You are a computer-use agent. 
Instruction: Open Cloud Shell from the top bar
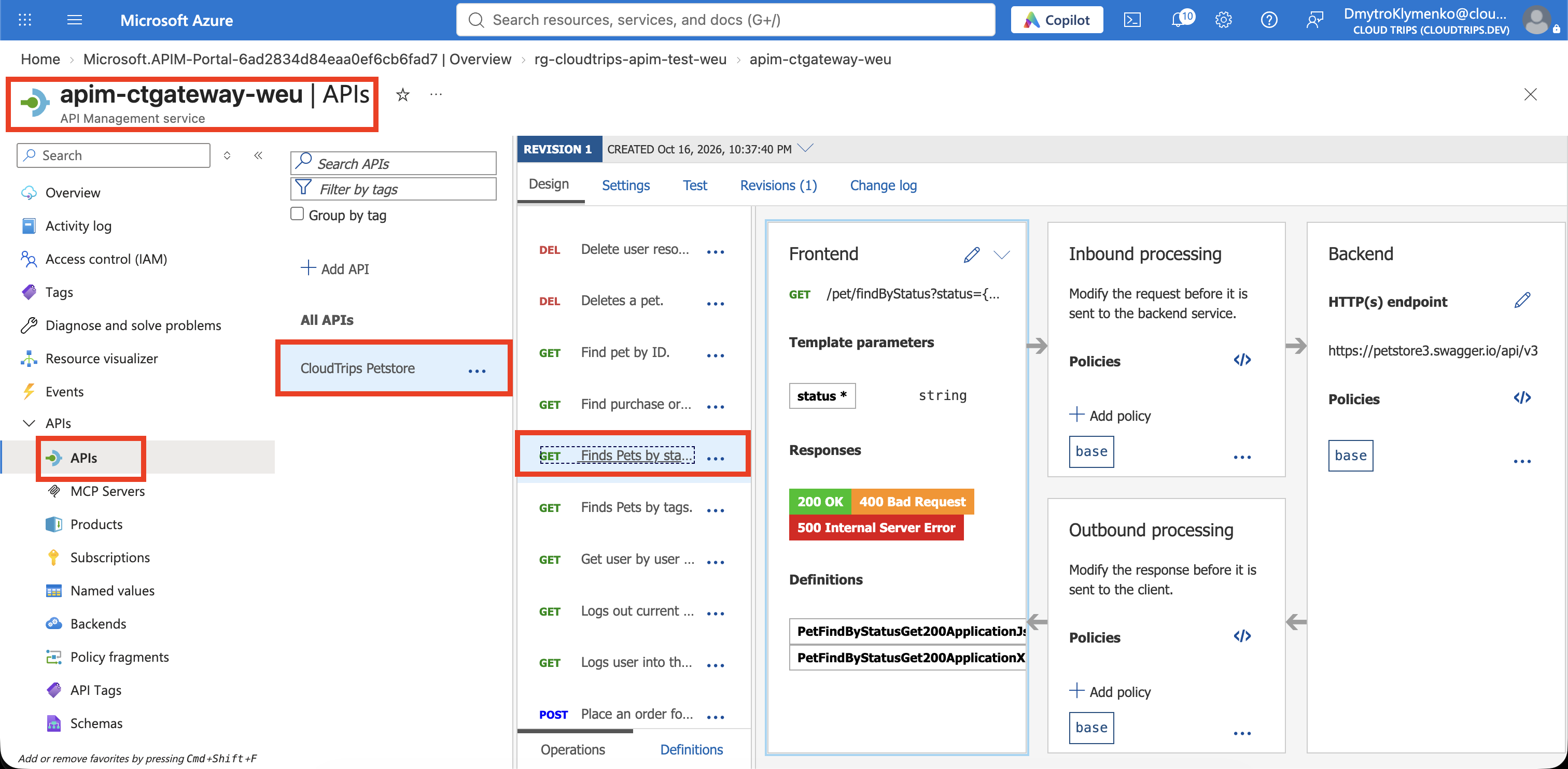tap(1131, 20)
